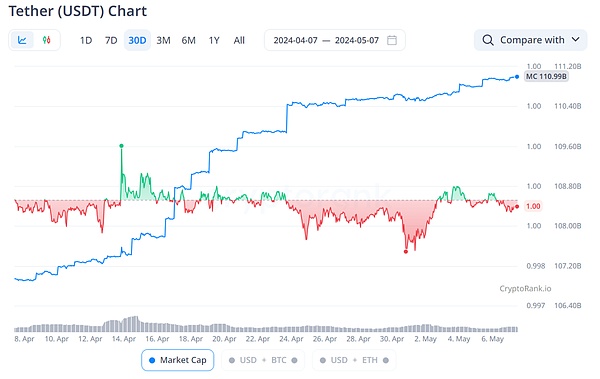Click the blue market cap endpoint dot
This screenshot has width=600, height=379.
(517, 77)
